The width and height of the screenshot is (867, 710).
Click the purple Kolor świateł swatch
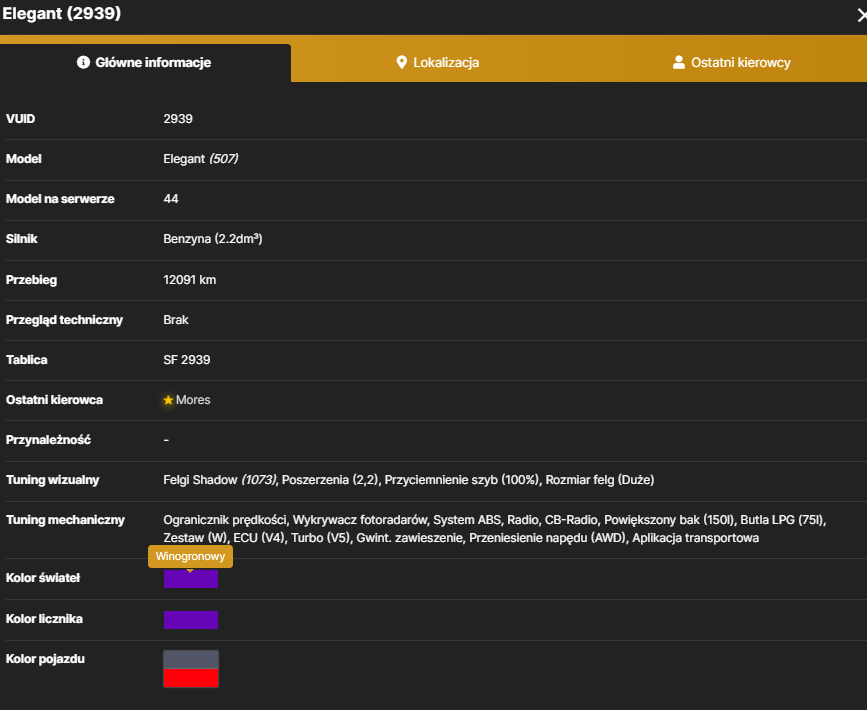point(191,579)
